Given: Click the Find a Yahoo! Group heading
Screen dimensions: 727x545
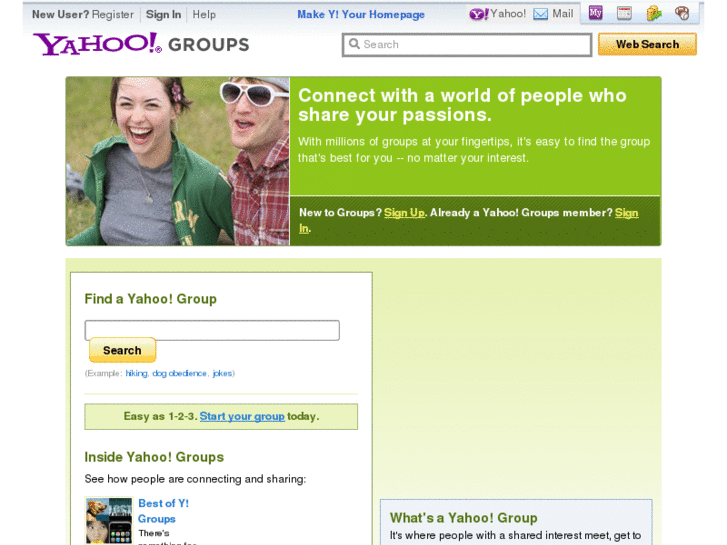Looking at the screenshot, I should point(150,299).
